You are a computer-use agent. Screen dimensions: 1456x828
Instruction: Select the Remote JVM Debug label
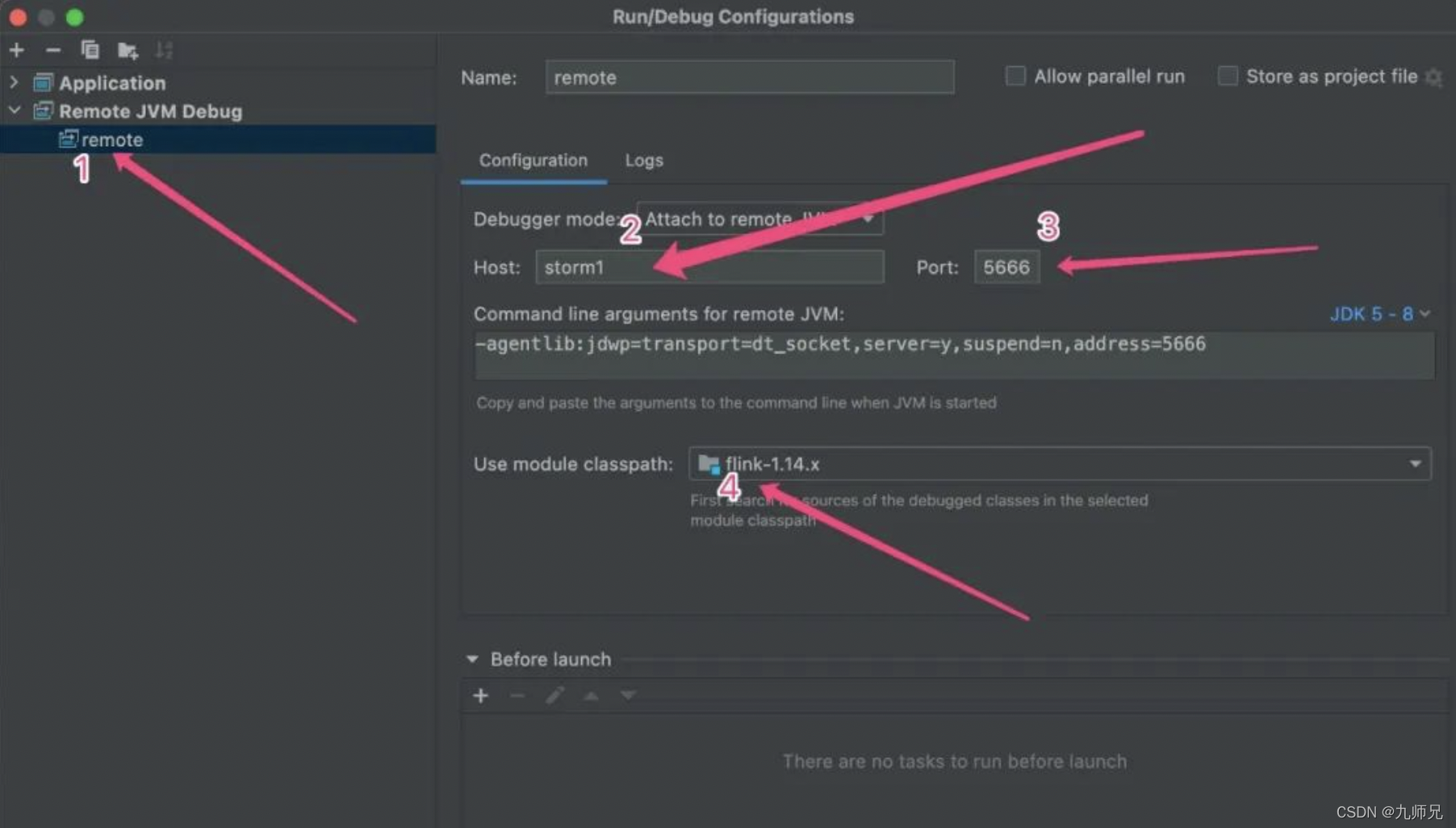click(150, 111)
